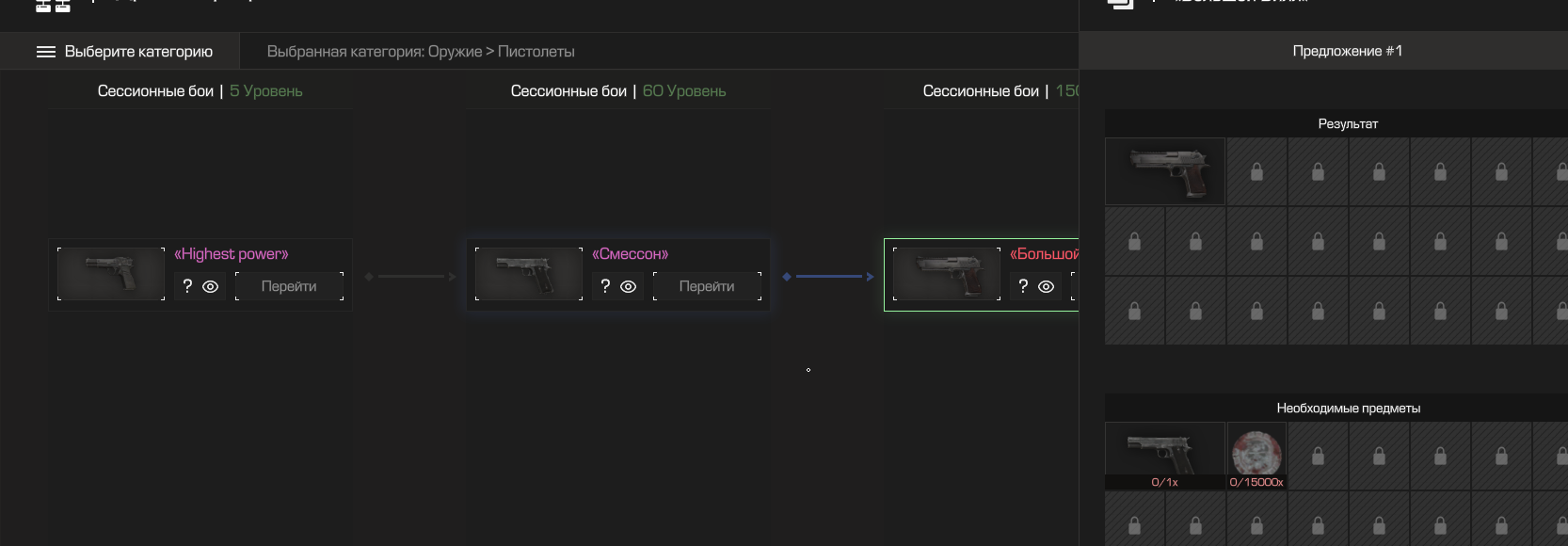1568x546 pixels.
Task: Click the result pistol under «Результат»
Action: [x=1165, y=171]
